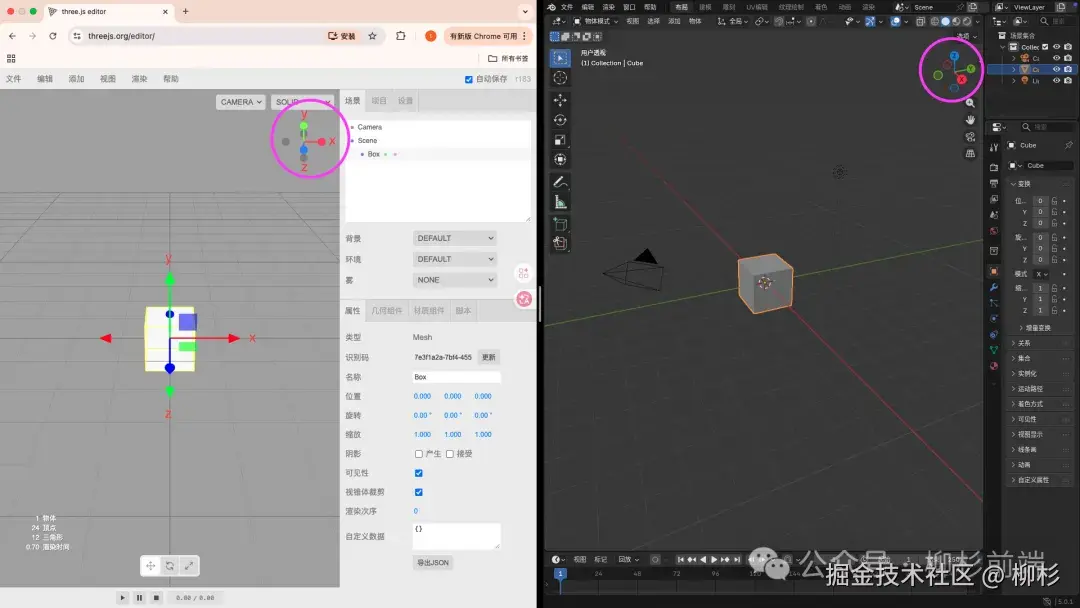Click 有新版 Chrome 可用 update button
Screen dimensions: 1080x608
pos(488,36)
